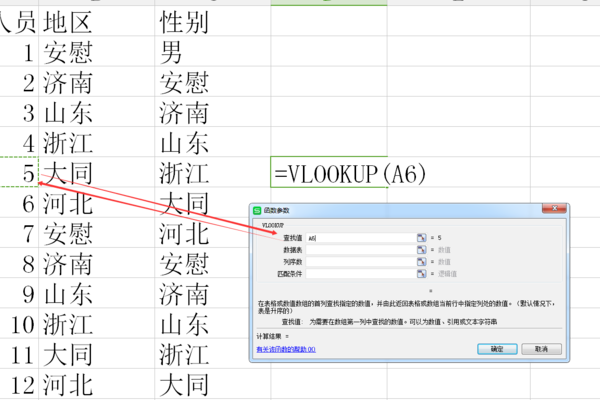Select number cell 4
Viewport: 600px width, 400px height.
coord(19,142)
